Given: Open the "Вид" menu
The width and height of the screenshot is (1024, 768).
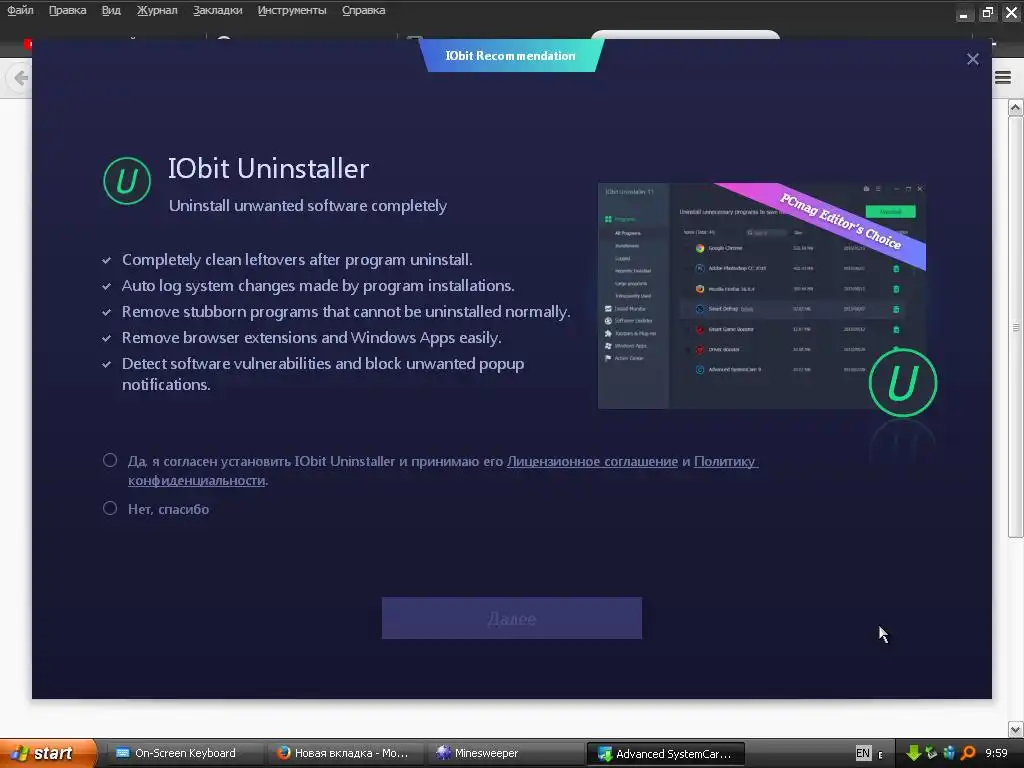Looking at the screenshot, I should coord(111,10).
